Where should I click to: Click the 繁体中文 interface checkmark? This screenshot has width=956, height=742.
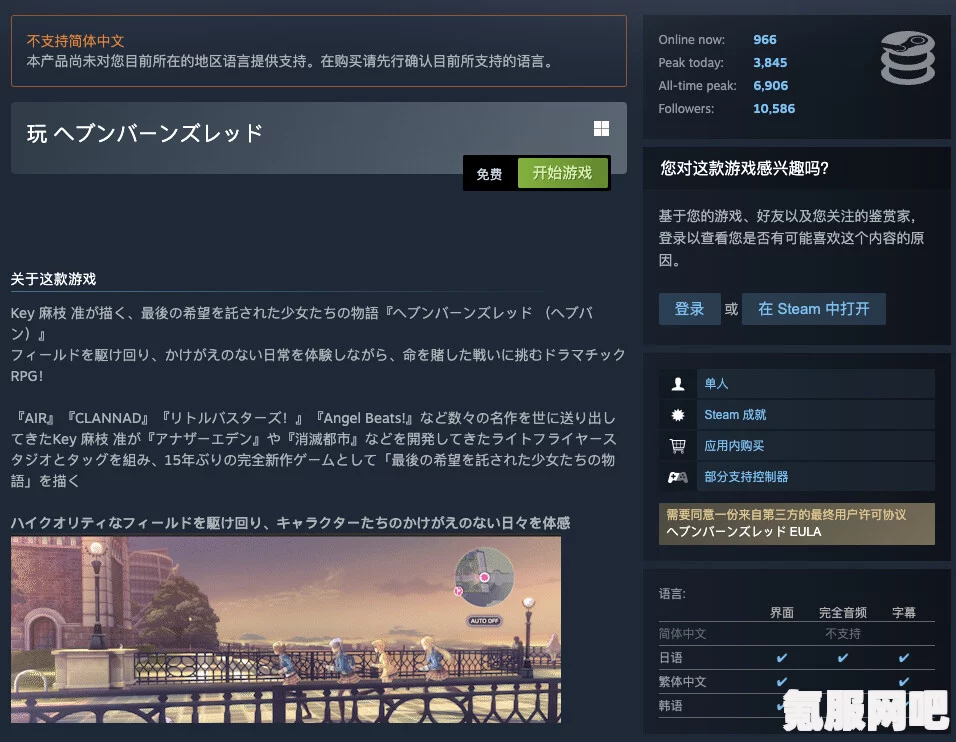point(782,682)
